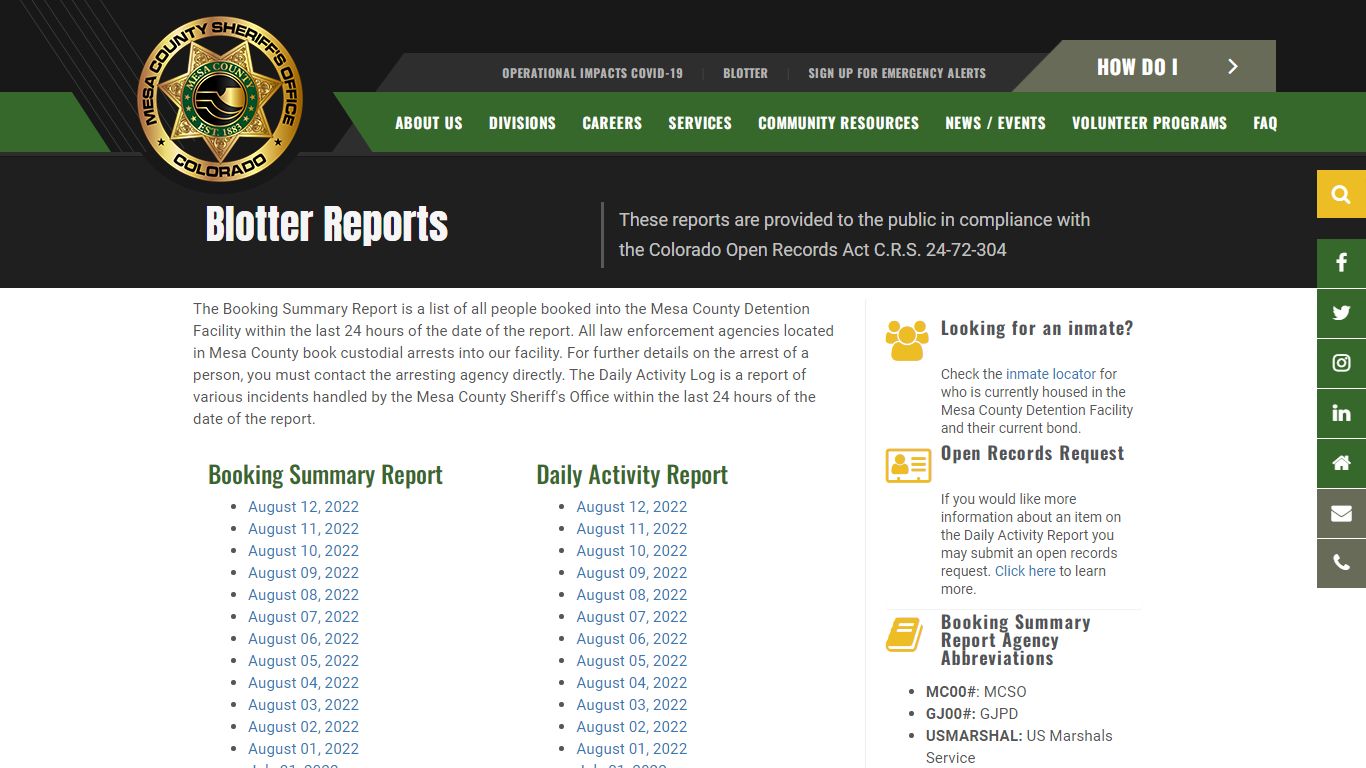Click the people group icon beside inmate heading
The image size is (1366, 768).
point(907,341)
